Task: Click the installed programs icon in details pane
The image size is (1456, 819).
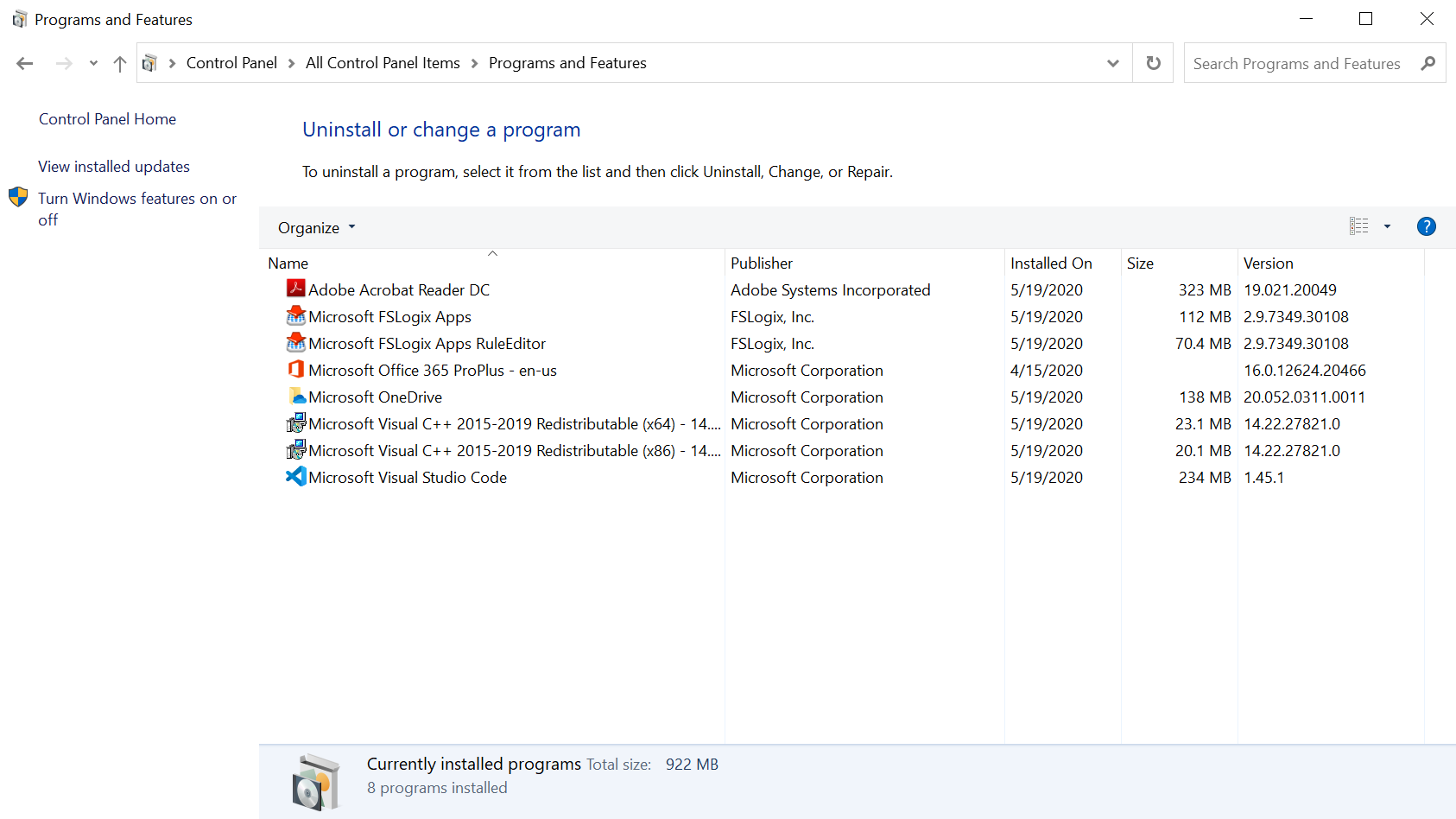Action: click(x=316, y=781)
